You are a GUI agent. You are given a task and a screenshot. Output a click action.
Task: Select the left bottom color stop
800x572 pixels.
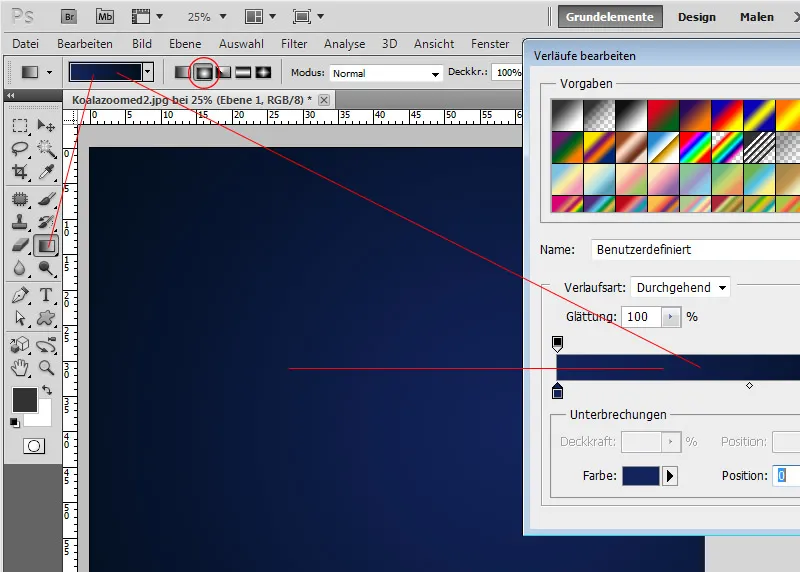[x=558, y=391]
